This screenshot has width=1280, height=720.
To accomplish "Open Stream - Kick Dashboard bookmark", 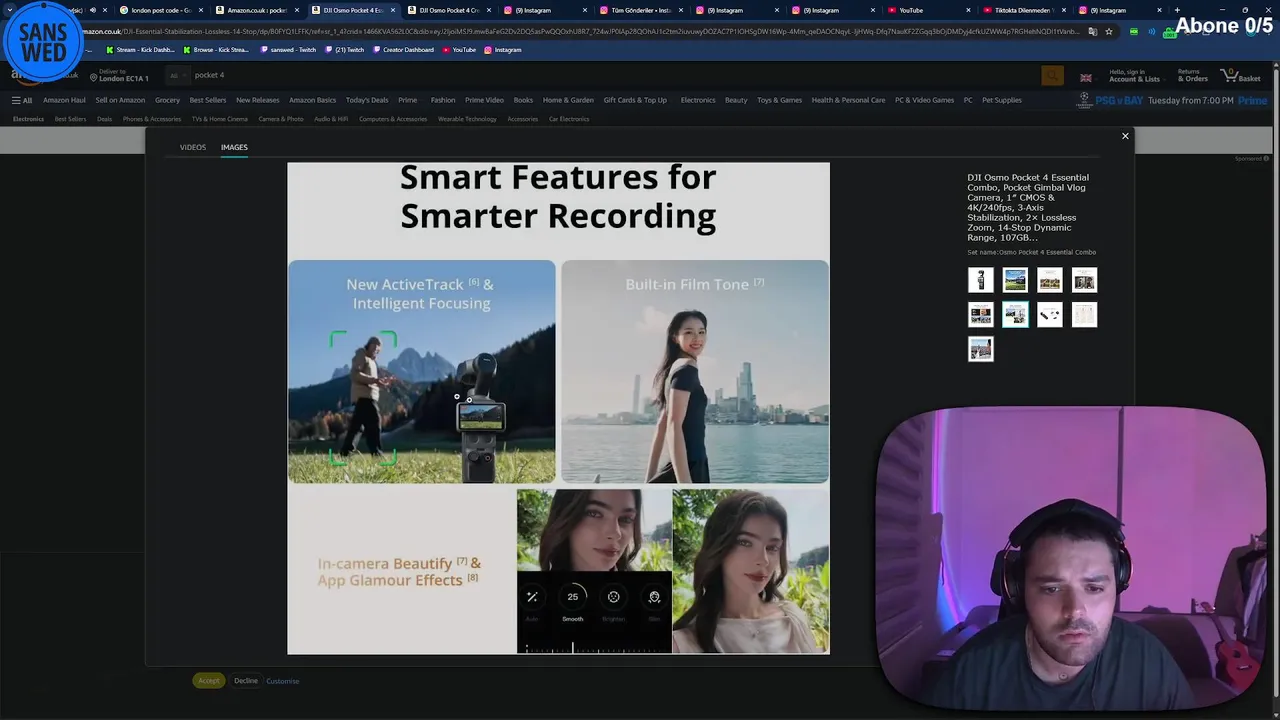I will pyautogui.click(x=140, y=49).
